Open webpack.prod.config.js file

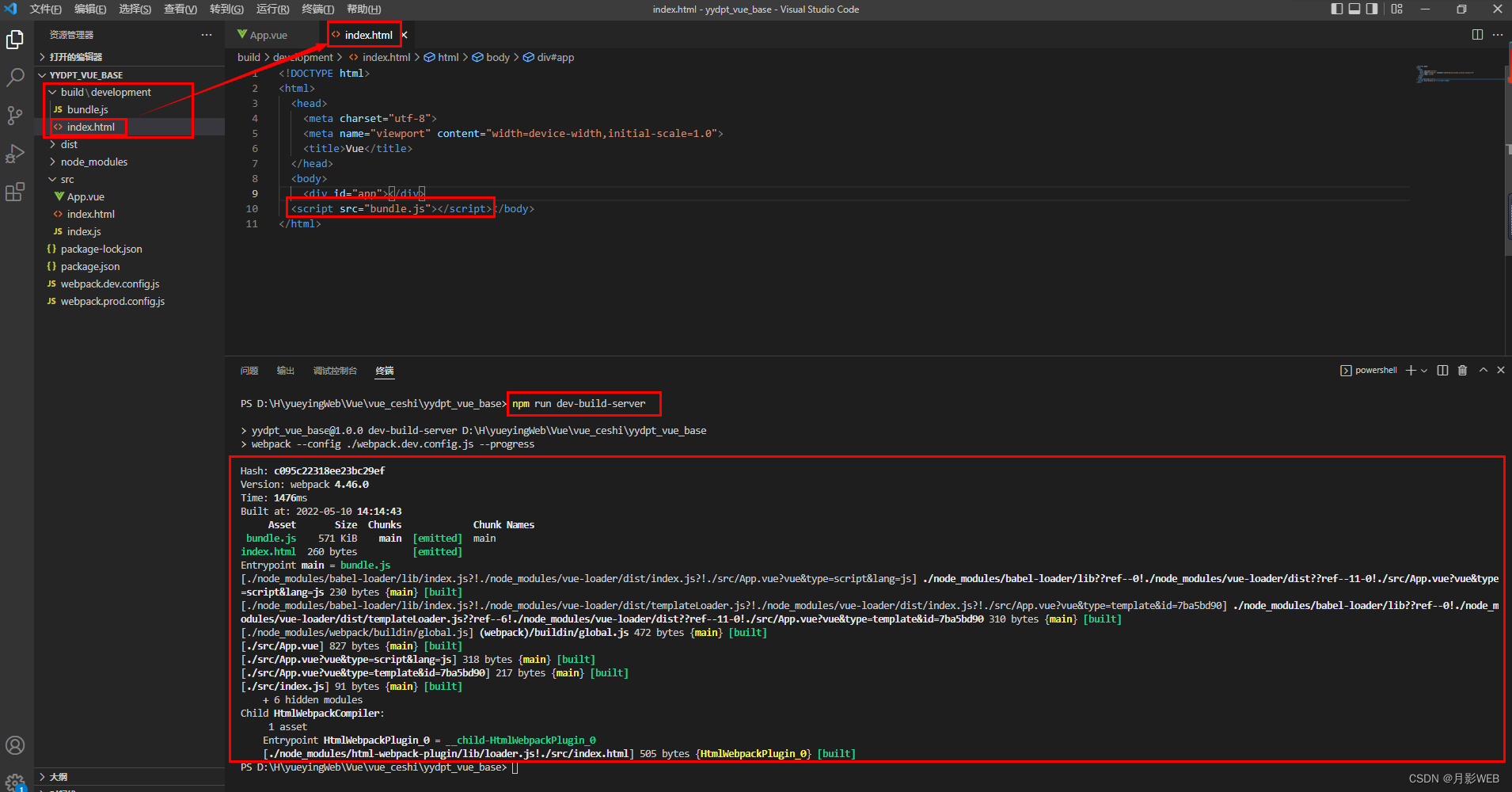(130, 301)
